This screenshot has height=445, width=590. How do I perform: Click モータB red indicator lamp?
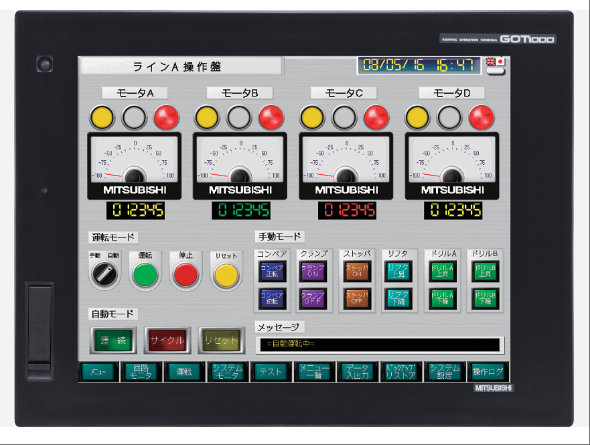pos(271,117)
